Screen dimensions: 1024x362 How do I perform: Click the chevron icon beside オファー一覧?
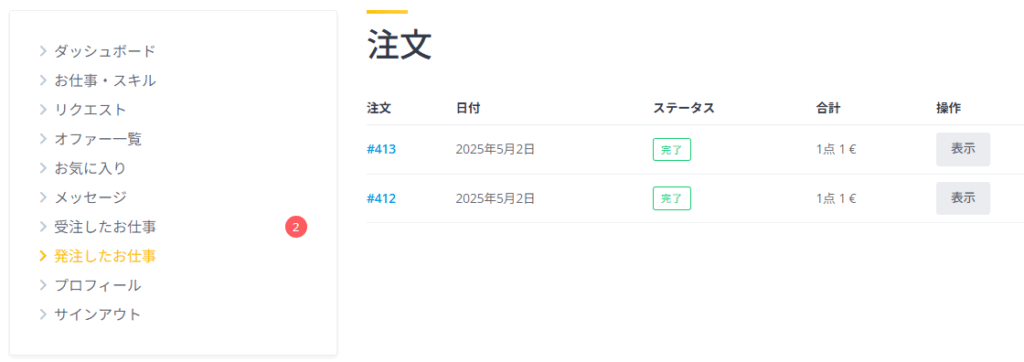coord(43,139)
